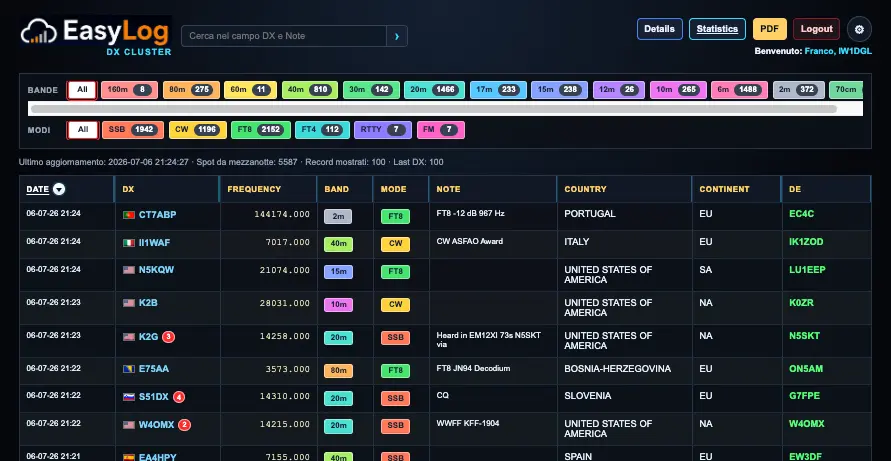Sort by the CONTINENT column header
This screenshot has height=461, width=891.
pyautogui.click(x=725, y=189)
